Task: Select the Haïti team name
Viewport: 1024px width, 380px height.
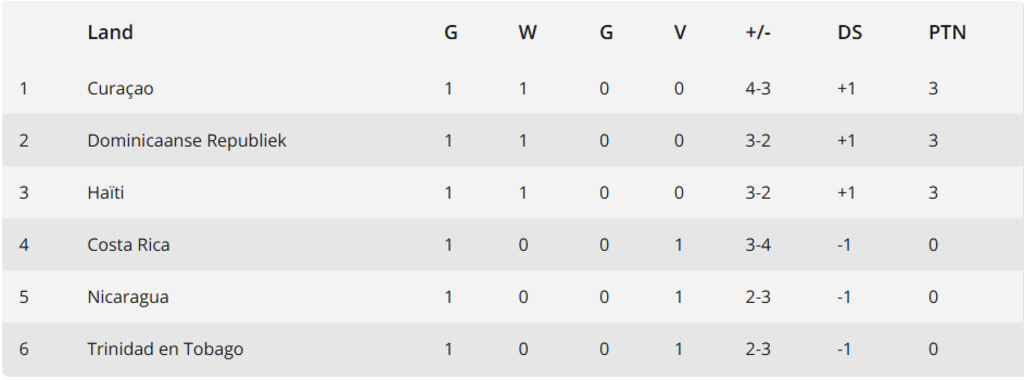Action: 106,193
